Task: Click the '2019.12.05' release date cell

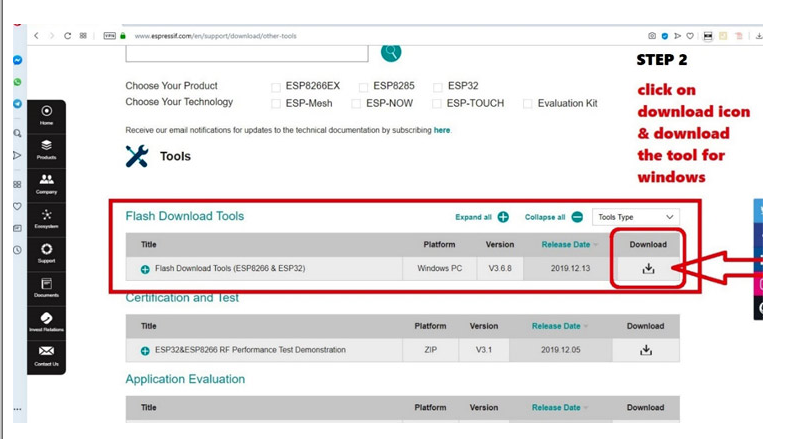Action: (x=561, y=350)
